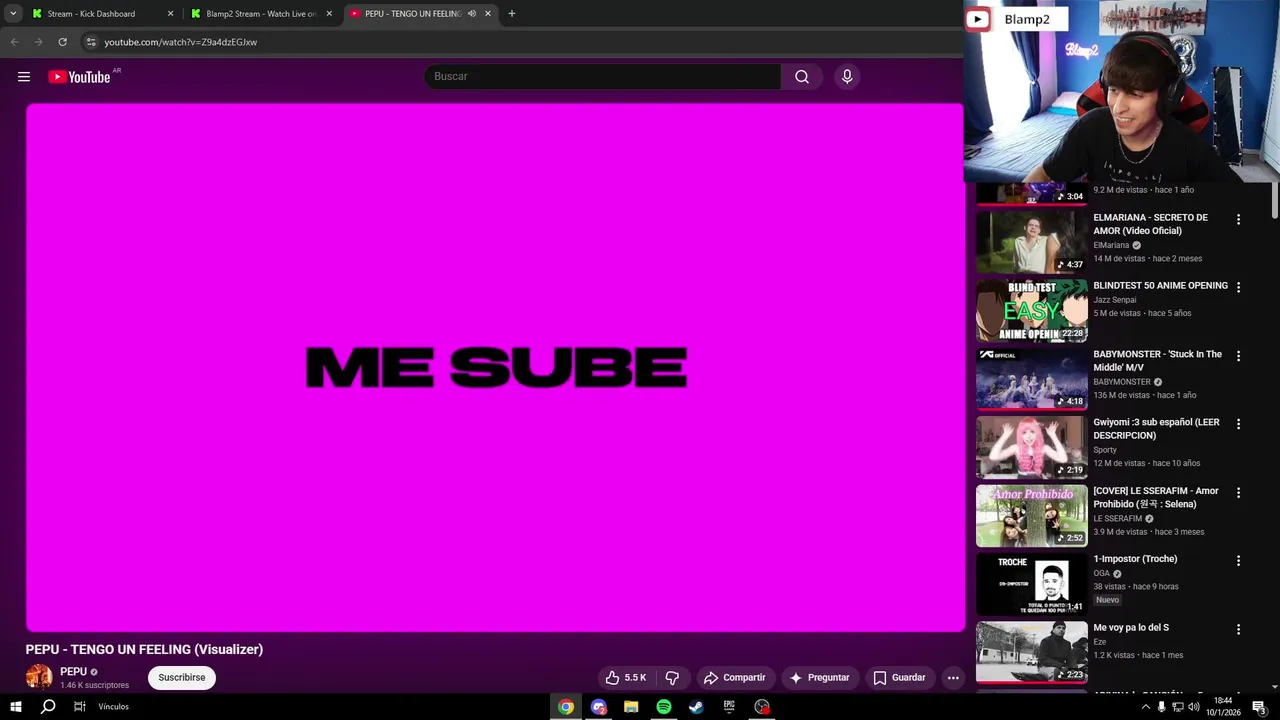Image resolution: width=1280 pixels, height=720 pixels.
Task: Open the notification center
Action: pyautogui.click(x=1260, y=707)
